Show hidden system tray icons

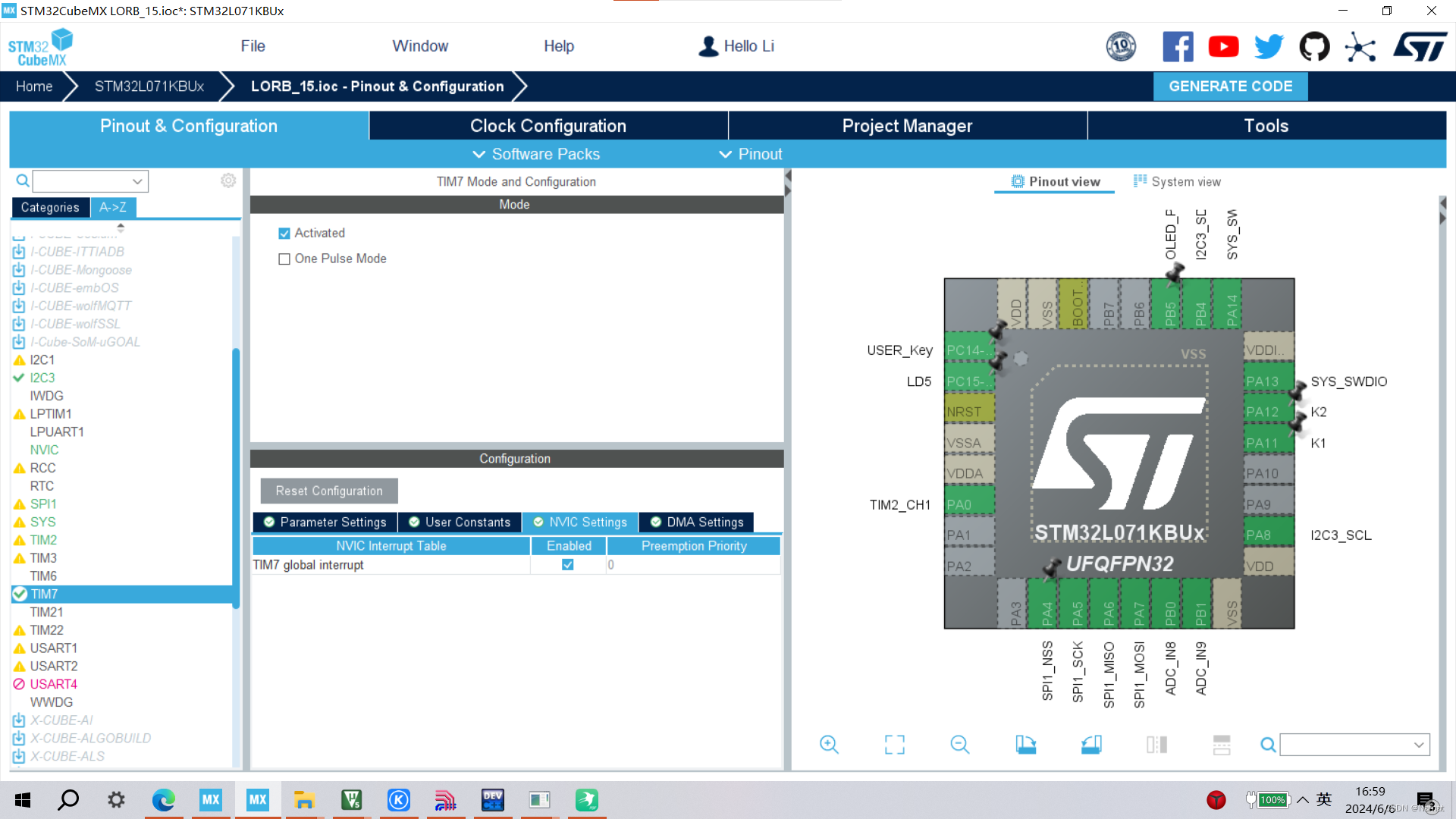1303,800
